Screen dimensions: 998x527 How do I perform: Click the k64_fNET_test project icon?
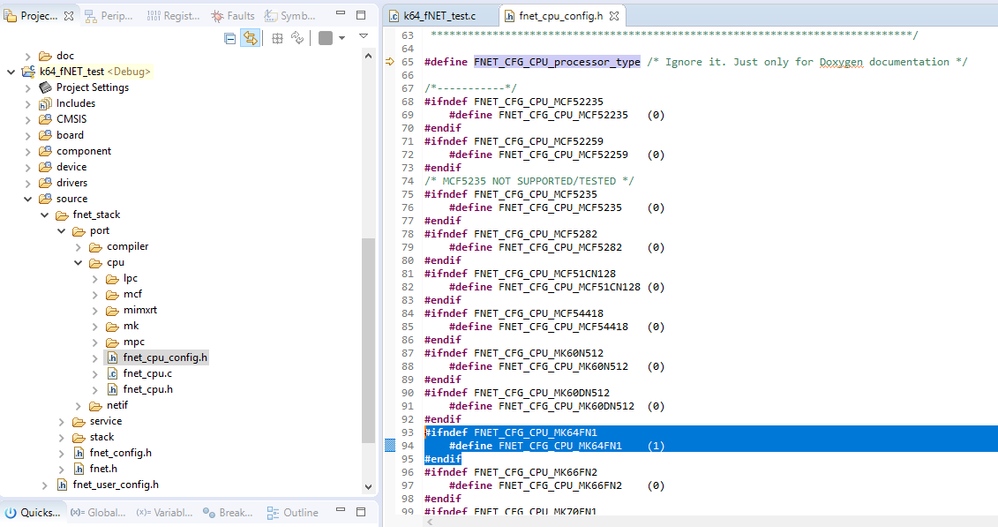click(x=29, y=72)
